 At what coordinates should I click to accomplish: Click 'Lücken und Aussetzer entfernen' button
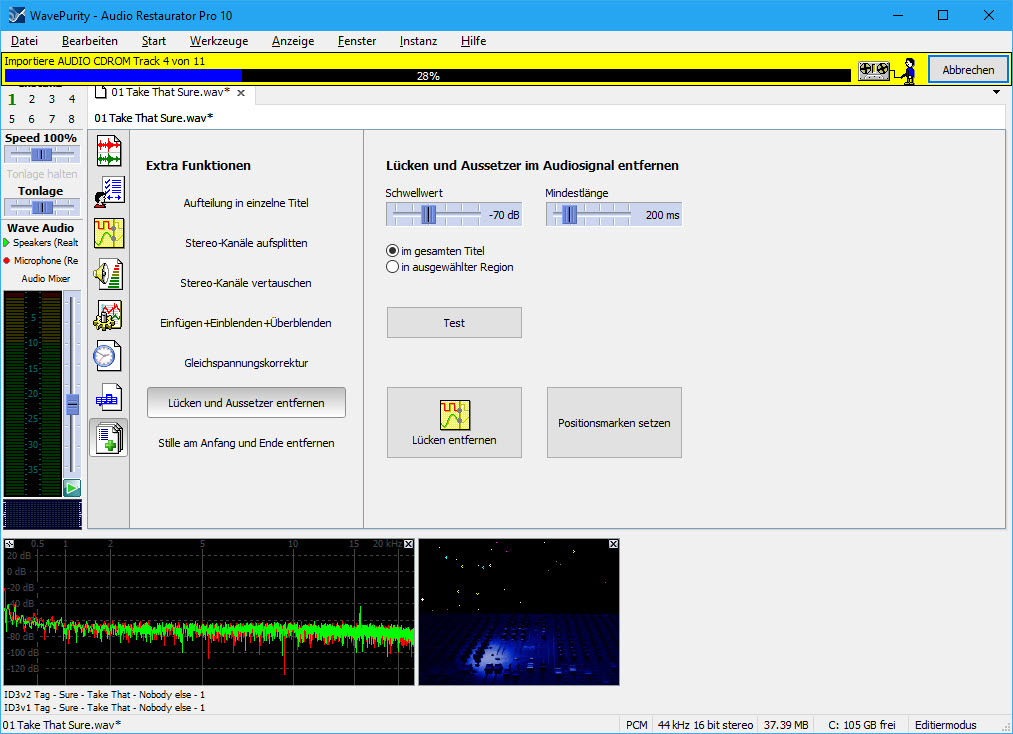tap(246, 403)
